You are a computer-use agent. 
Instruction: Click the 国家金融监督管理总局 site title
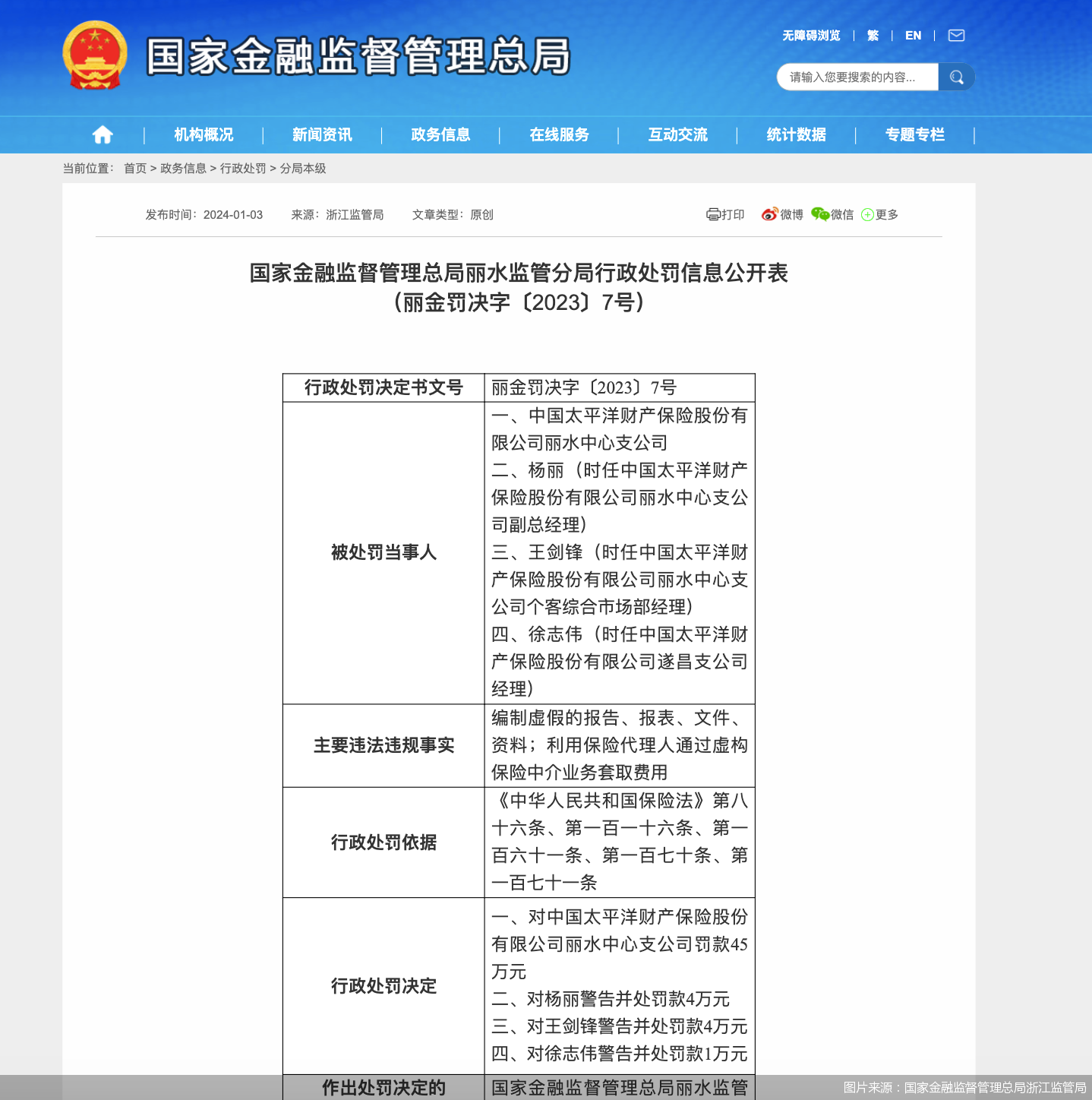pos(358,56)
